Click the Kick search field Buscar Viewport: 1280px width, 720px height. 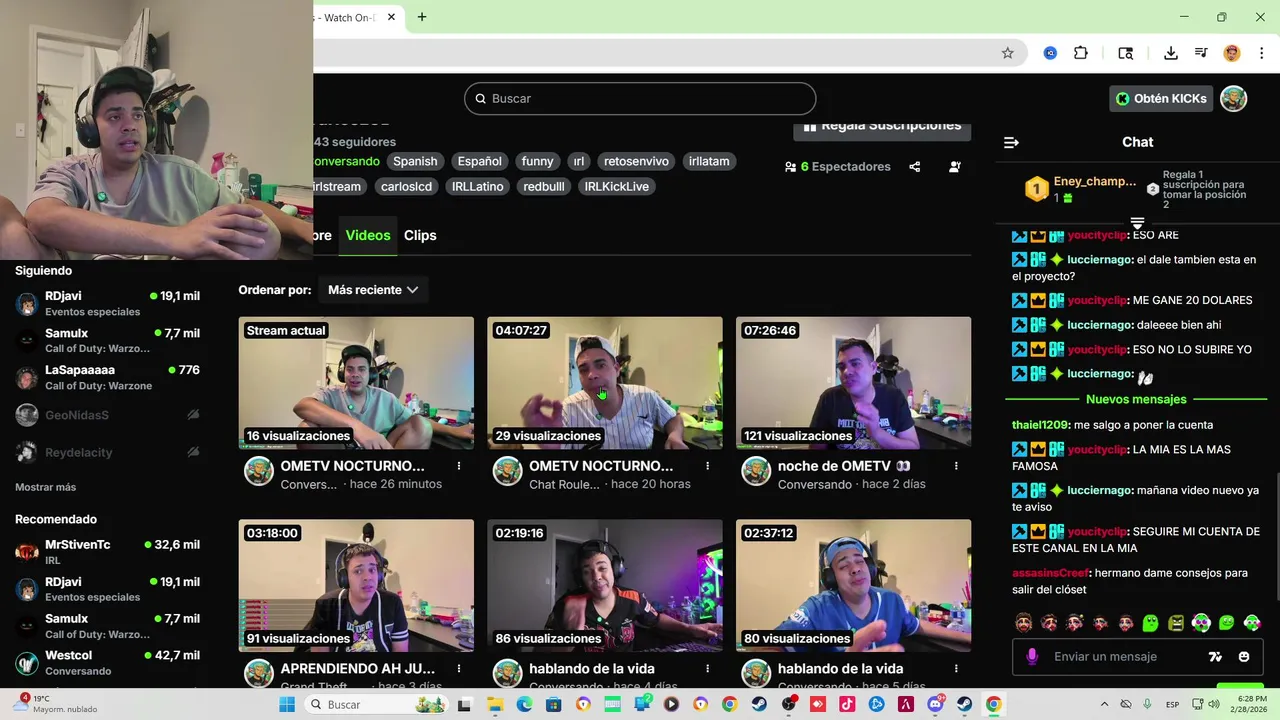[640, 98]
